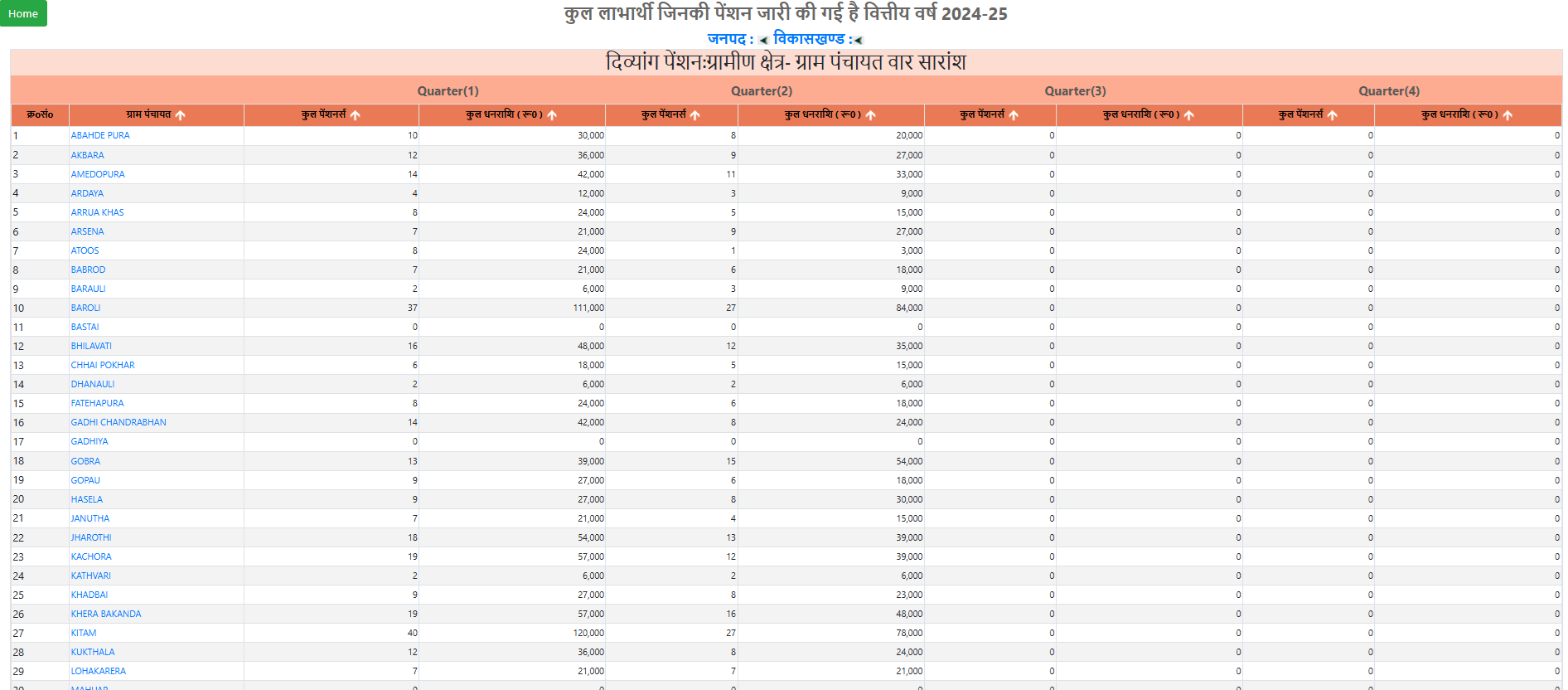Open GOPAU gram panchayat link
This screenshot has width=1568, height=690.
click(x=85, y=480)
